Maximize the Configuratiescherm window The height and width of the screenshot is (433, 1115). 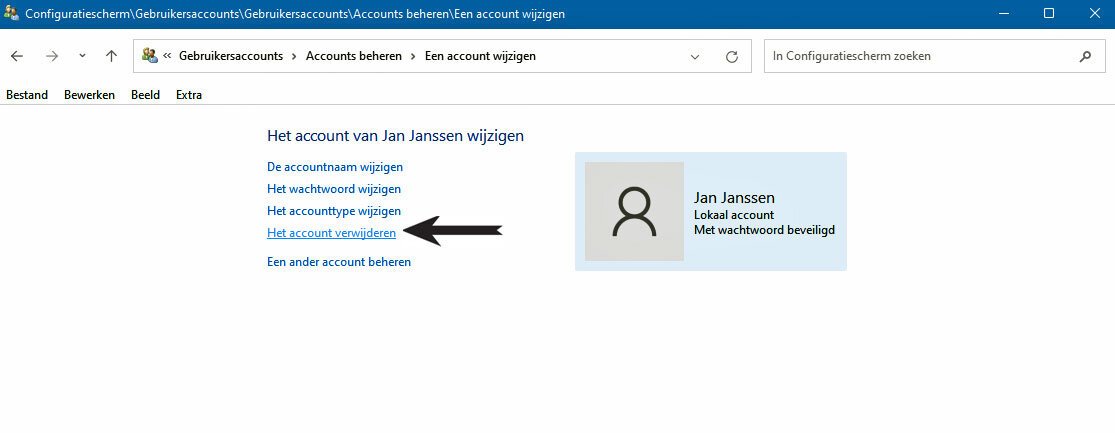pyautogui.click(x=1048, y=14)
